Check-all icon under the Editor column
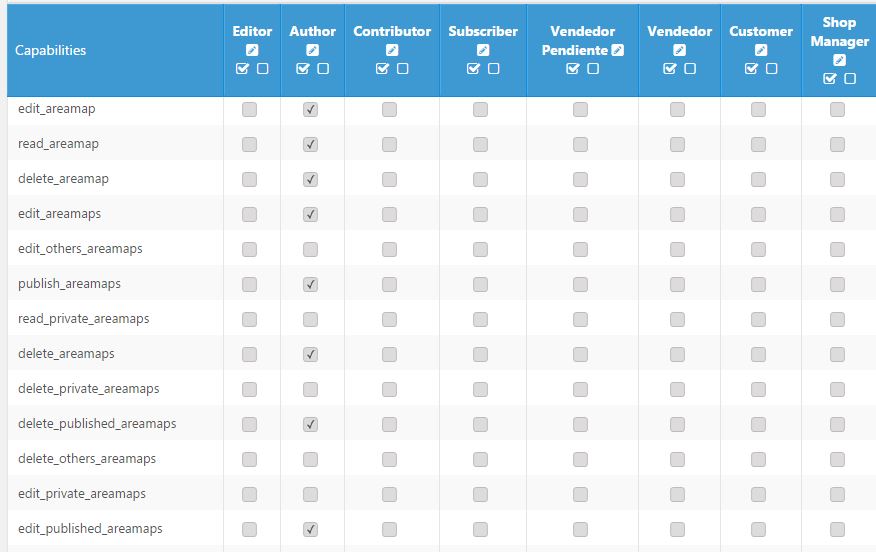The width and height of the screenshot is (876, 552). click(242, 69)
